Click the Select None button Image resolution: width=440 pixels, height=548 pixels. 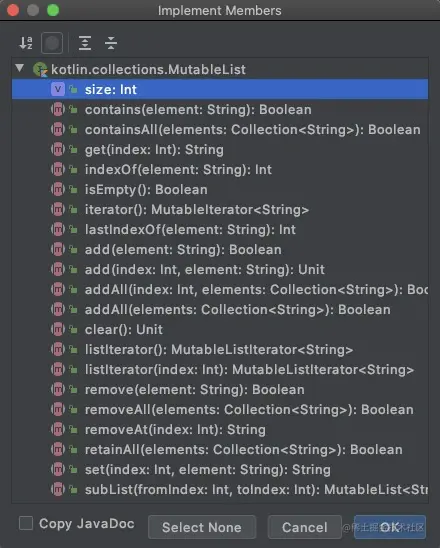pos(202,527)
